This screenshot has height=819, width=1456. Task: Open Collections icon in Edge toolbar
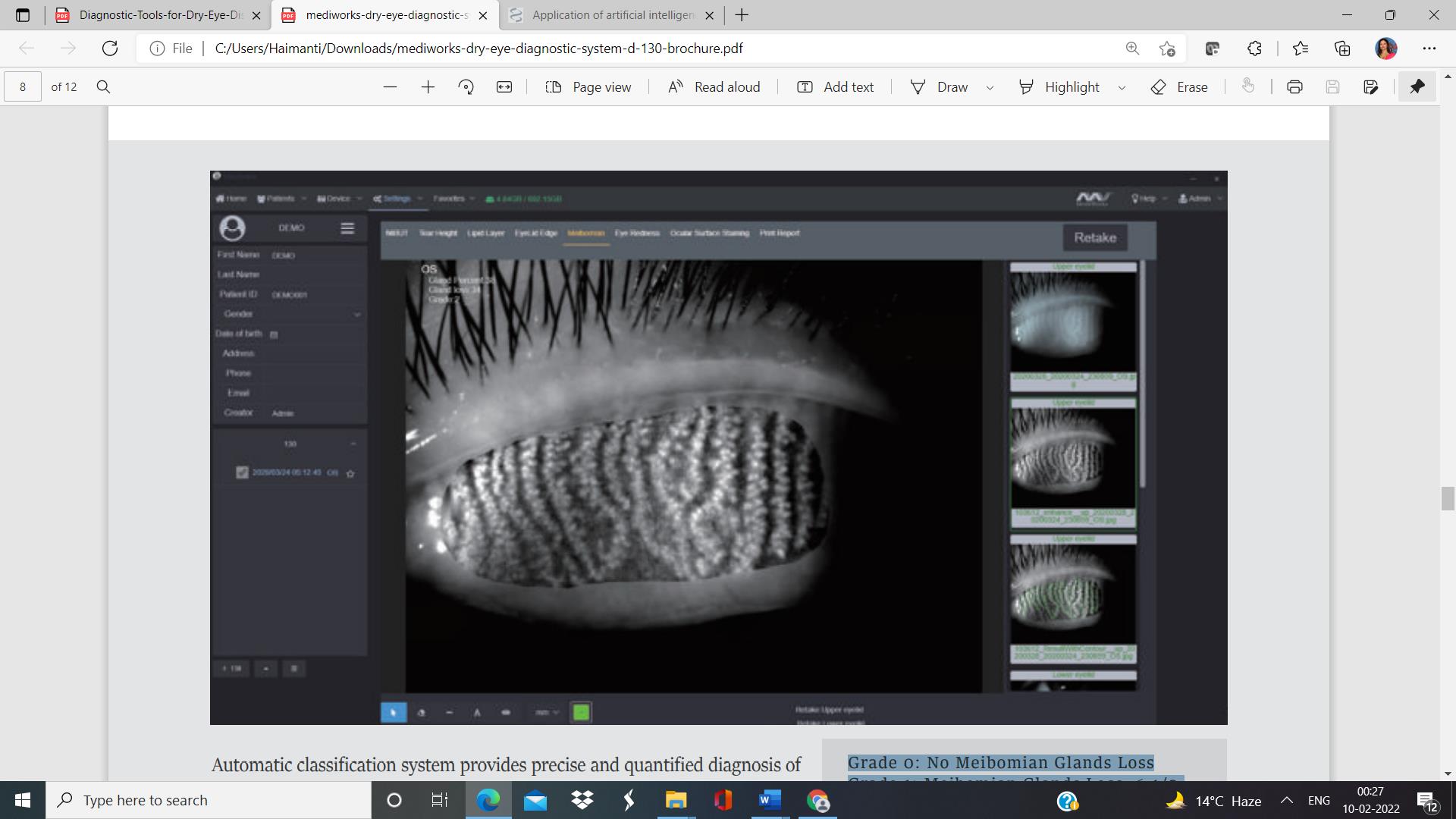coord(1342,49)
